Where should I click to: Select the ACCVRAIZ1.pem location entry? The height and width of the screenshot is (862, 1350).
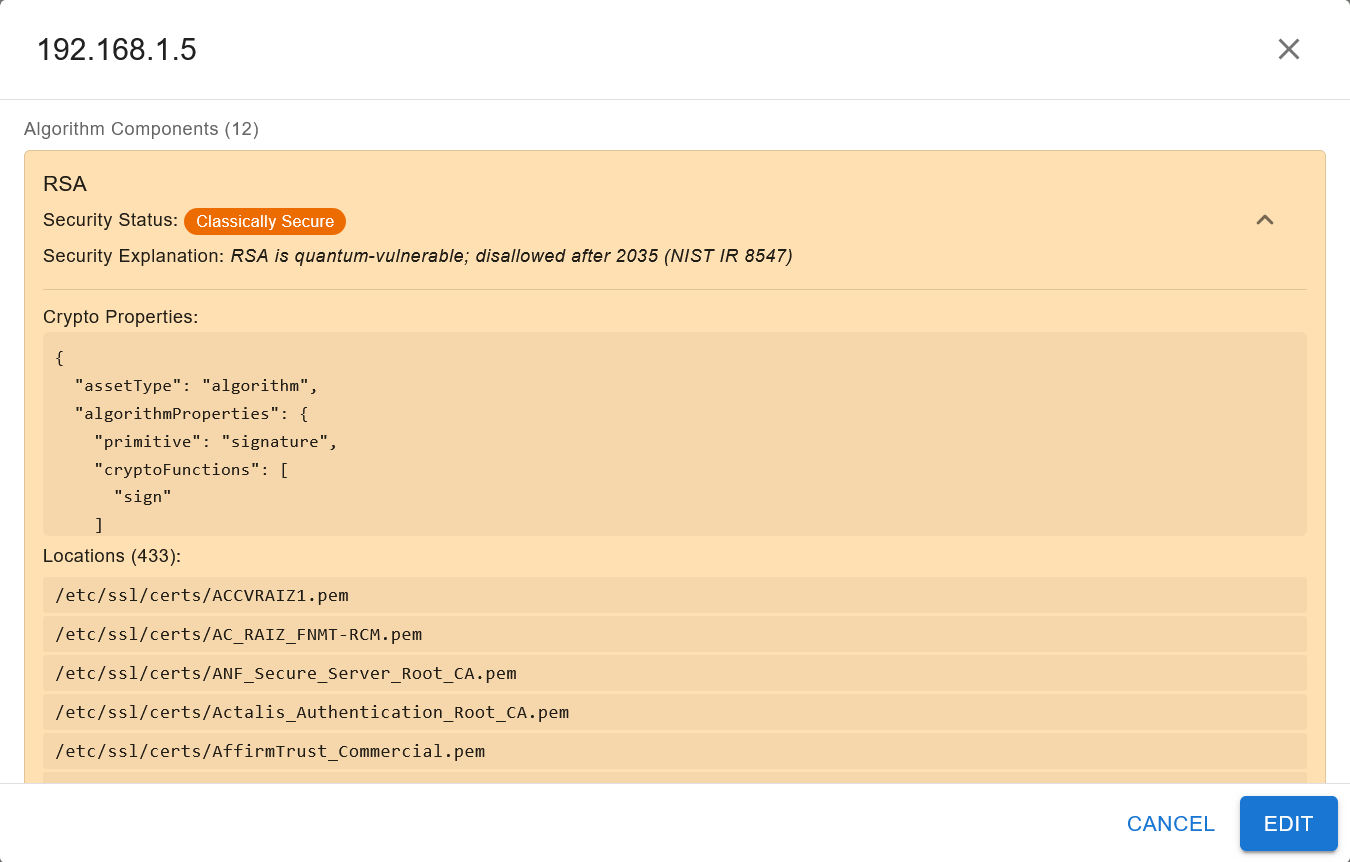point(202,595)
